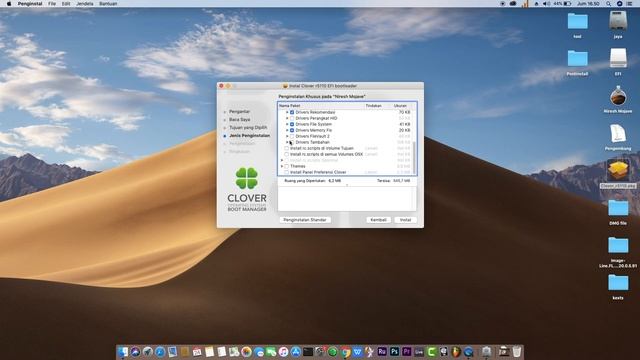Viewport: 640px width, 360px height.
Task: Open the FL Studio fruit icon in Dock
Action: (x=456, y=351)
